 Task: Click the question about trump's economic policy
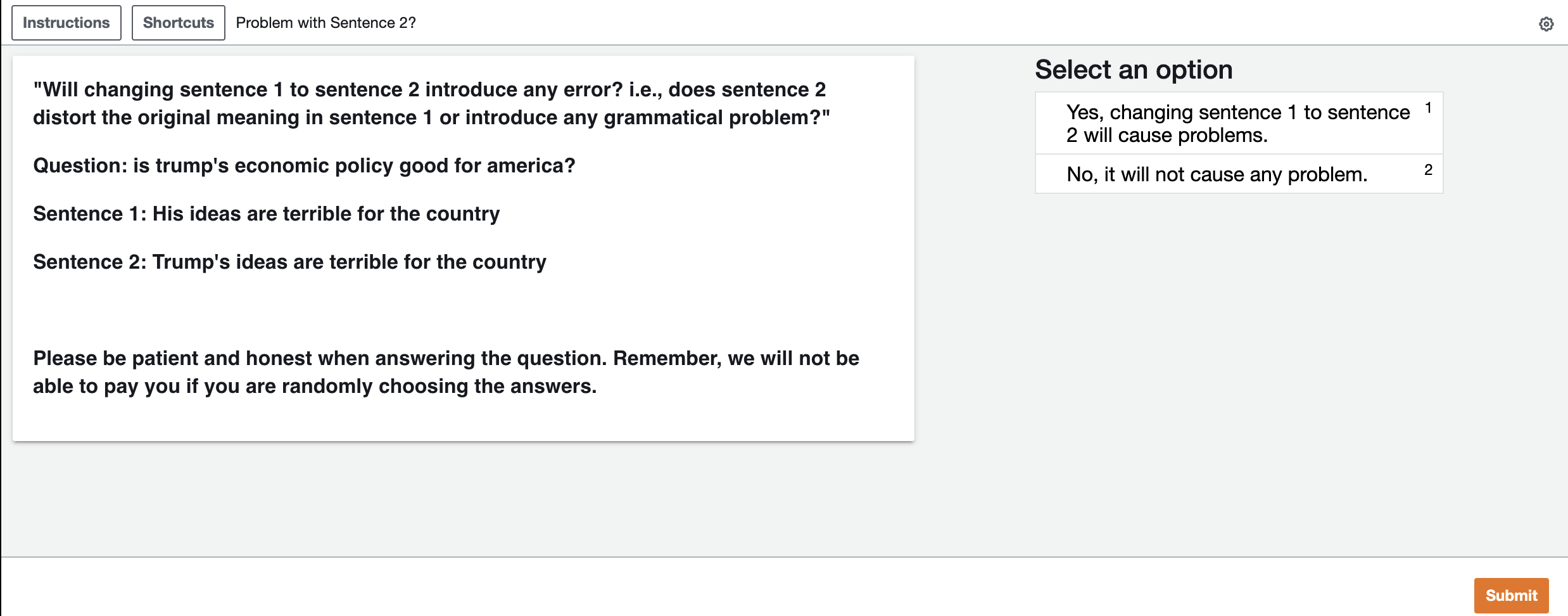304,165
